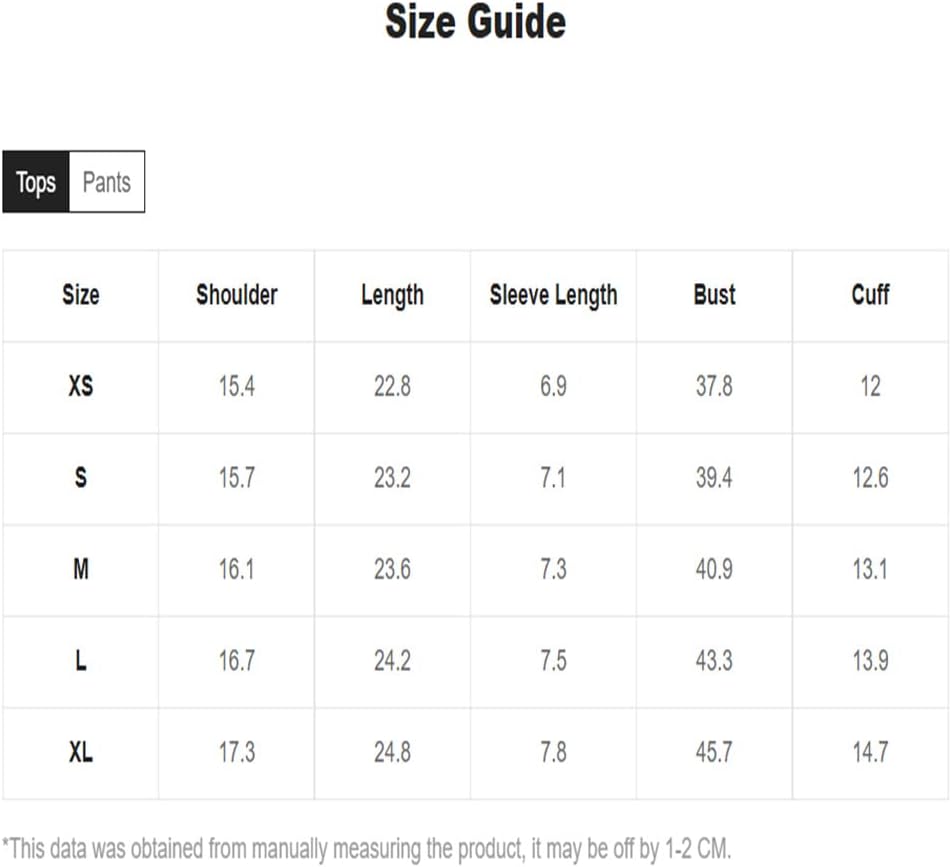952x867 pixels.
Task: Click the L length value 24.2
Action: point(392,661)
